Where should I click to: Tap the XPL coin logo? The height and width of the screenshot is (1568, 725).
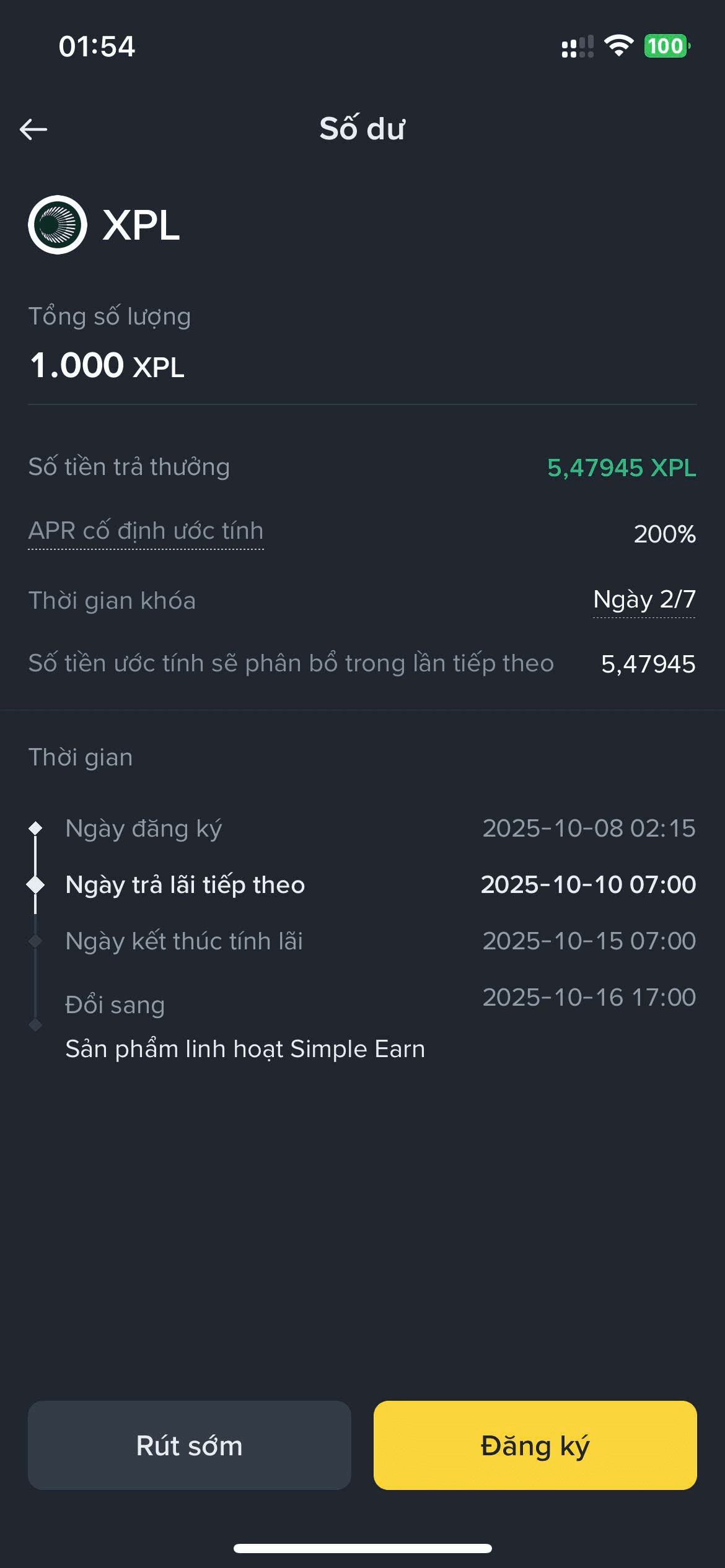click(x=58, y=225)
